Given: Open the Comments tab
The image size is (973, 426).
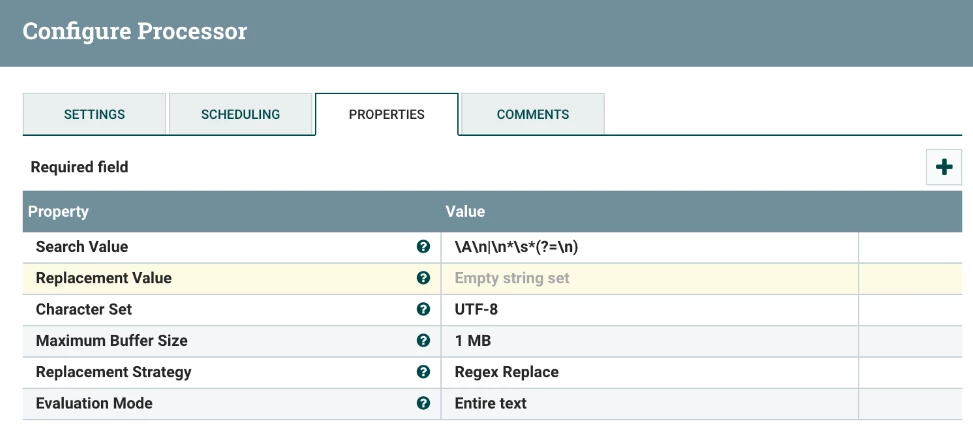Looking at the screenshot, I should [x=532, y=114].
